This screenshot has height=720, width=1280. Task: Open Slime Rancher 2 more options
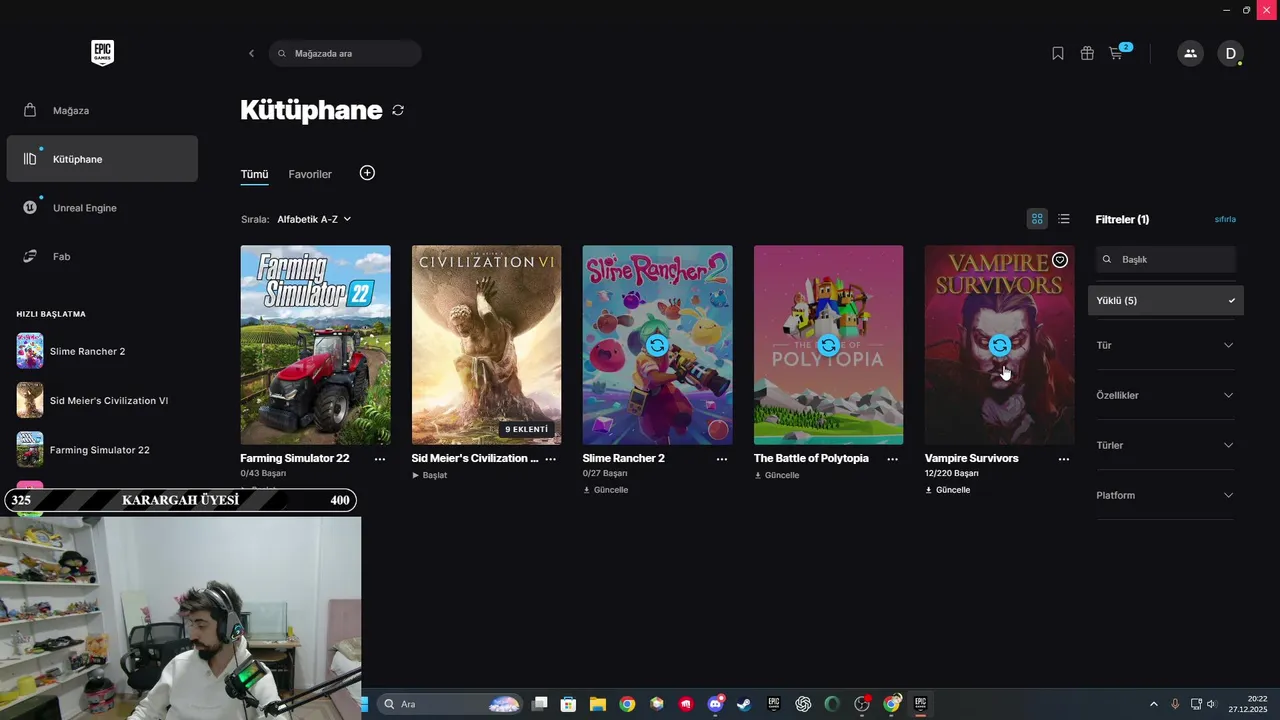(x=722, y=459)
